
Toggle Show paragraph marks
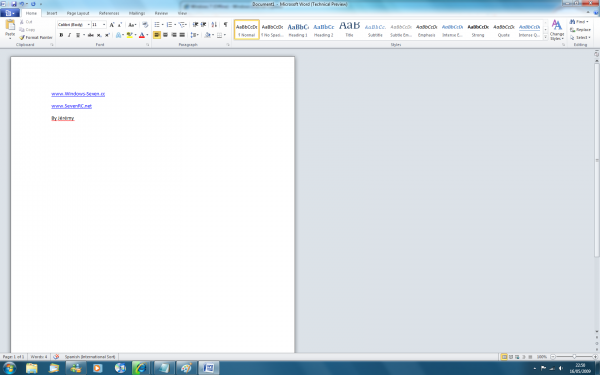pyautogui.click(x=225, y=25)
